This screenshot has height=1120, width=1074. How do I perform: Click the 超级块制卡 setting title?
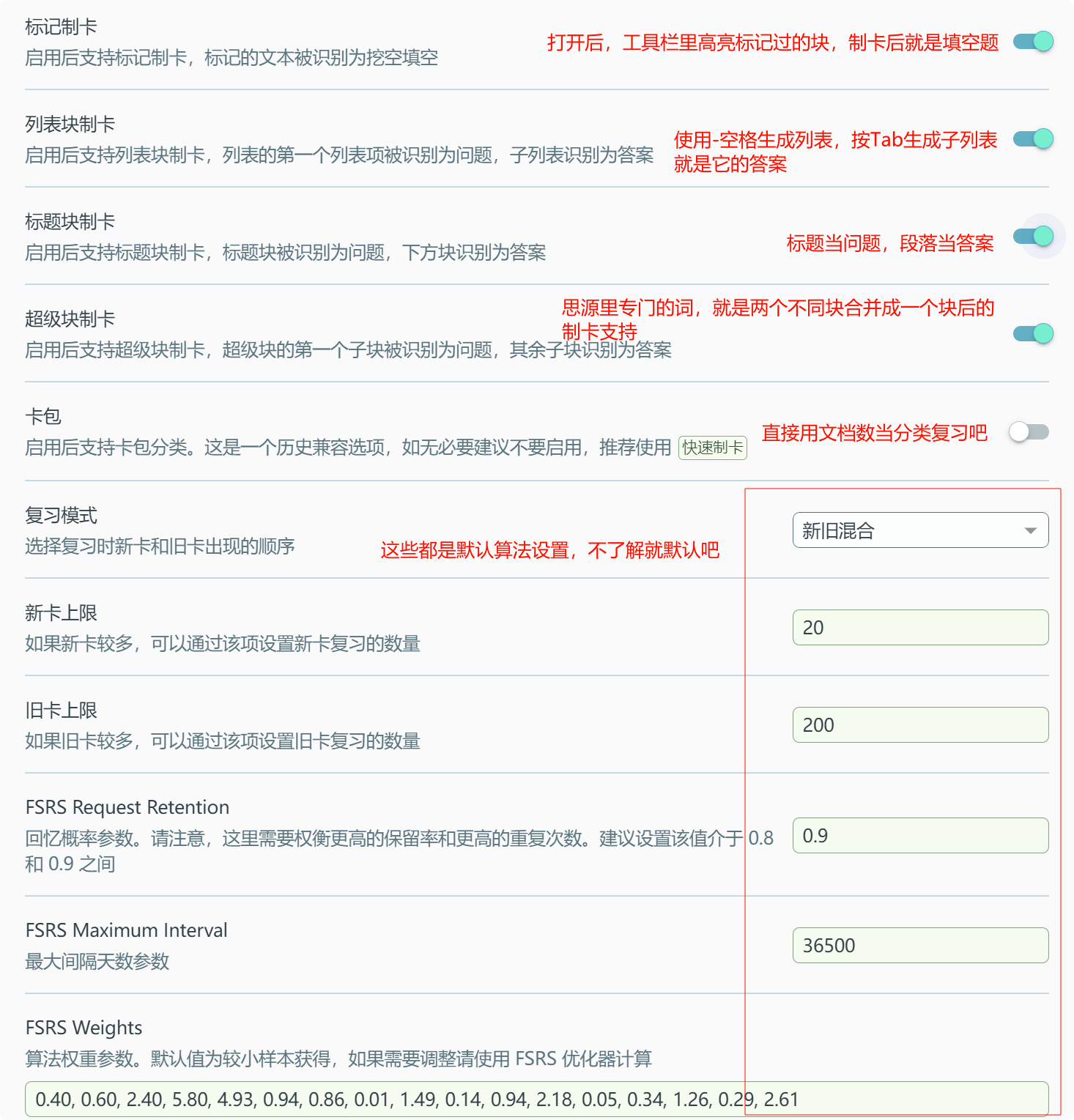70,319
